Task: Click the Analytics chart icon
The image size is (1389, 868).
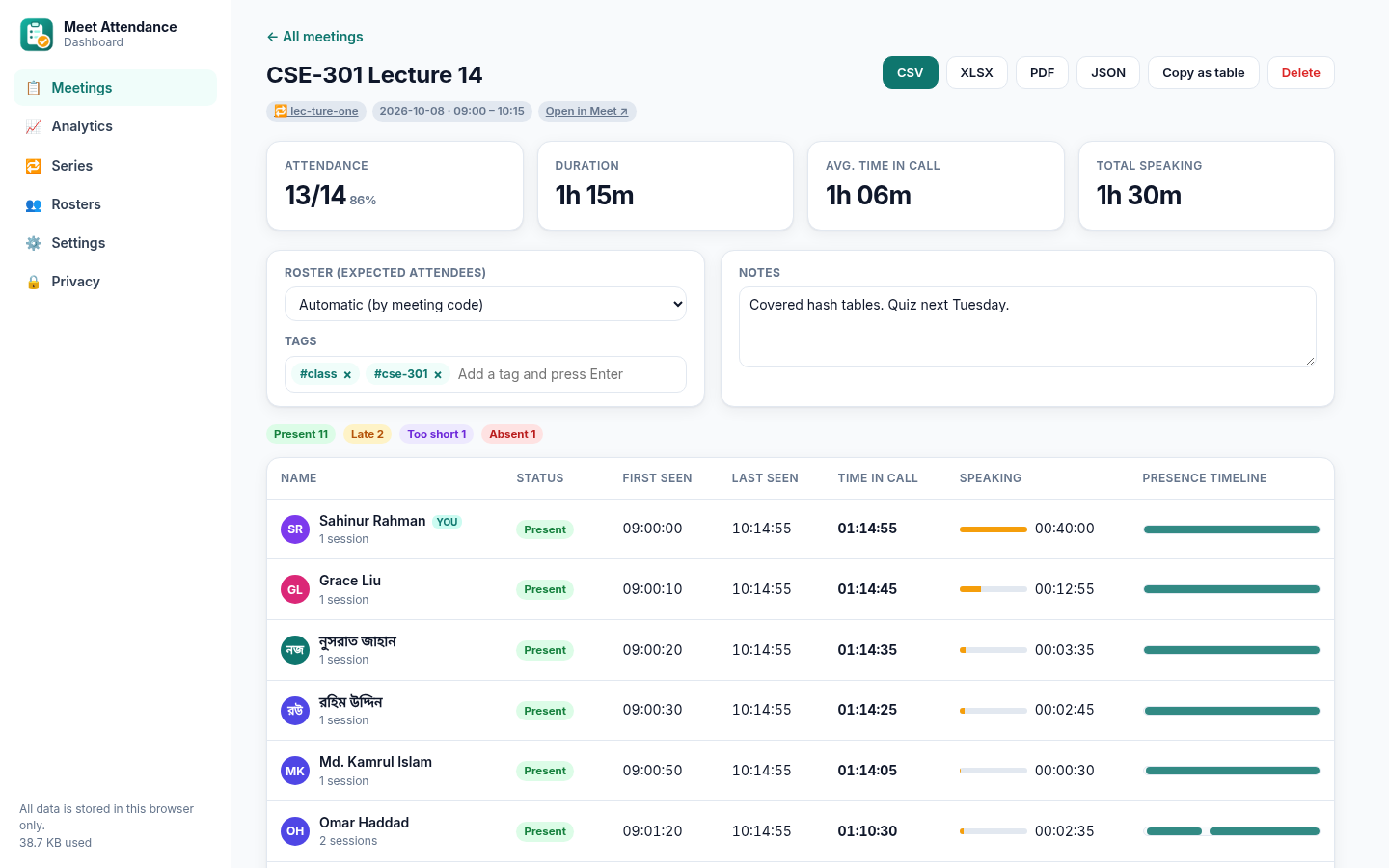Action: coord(34,126)
